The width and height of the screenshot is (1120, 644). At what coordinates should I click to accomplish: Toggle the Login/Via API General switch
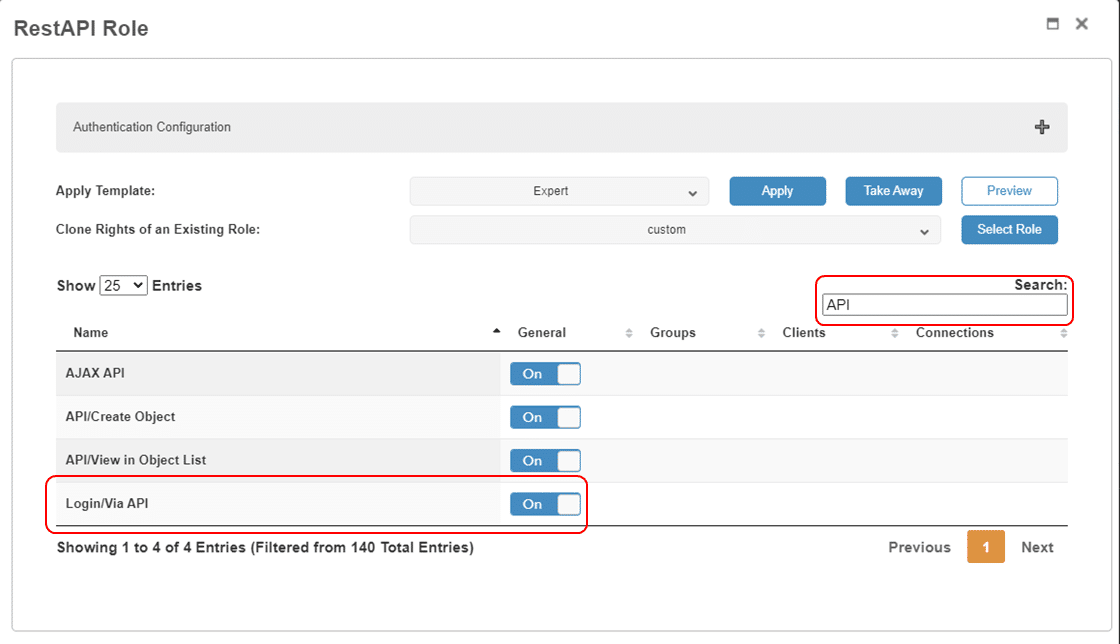[545, 504]
